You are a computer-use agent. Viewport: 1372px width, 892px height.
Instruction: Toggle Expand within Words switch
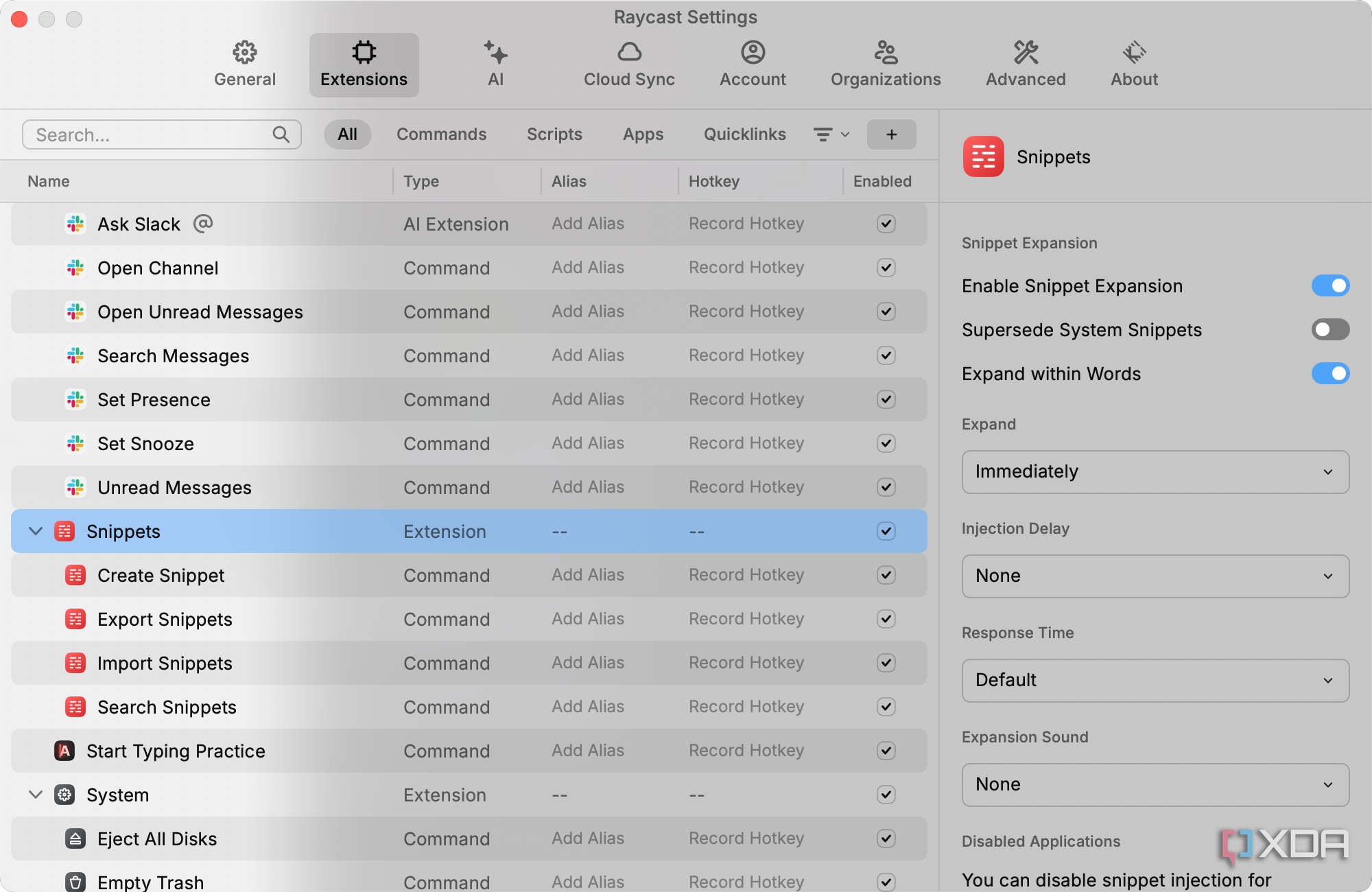click(1330, 373)
